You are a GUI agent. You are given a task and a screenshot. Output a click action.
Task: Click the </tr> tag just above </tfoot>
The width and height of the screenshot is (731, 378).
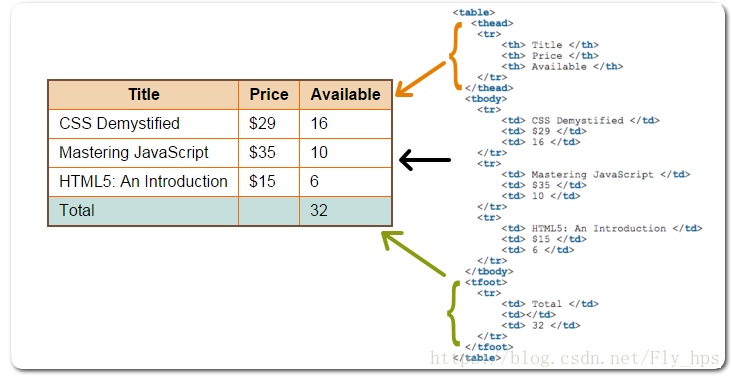click(492, 336)
